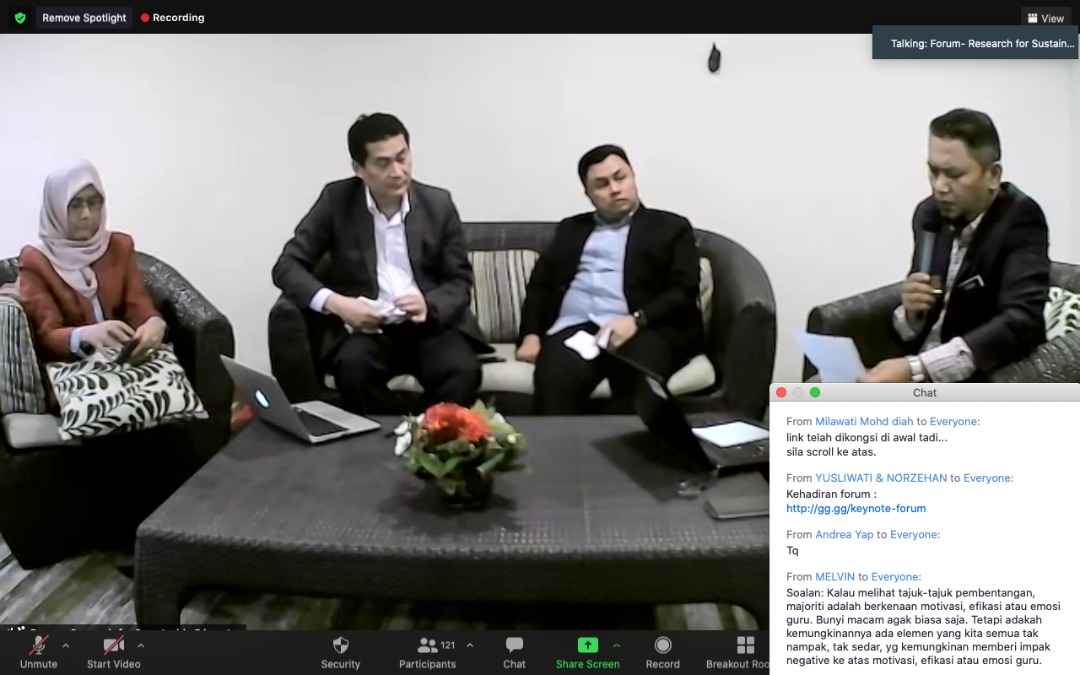Screen dimensions: 1080x675
Task: Click the Chat bubble icon in the toolbar
Action: [514, 645]
